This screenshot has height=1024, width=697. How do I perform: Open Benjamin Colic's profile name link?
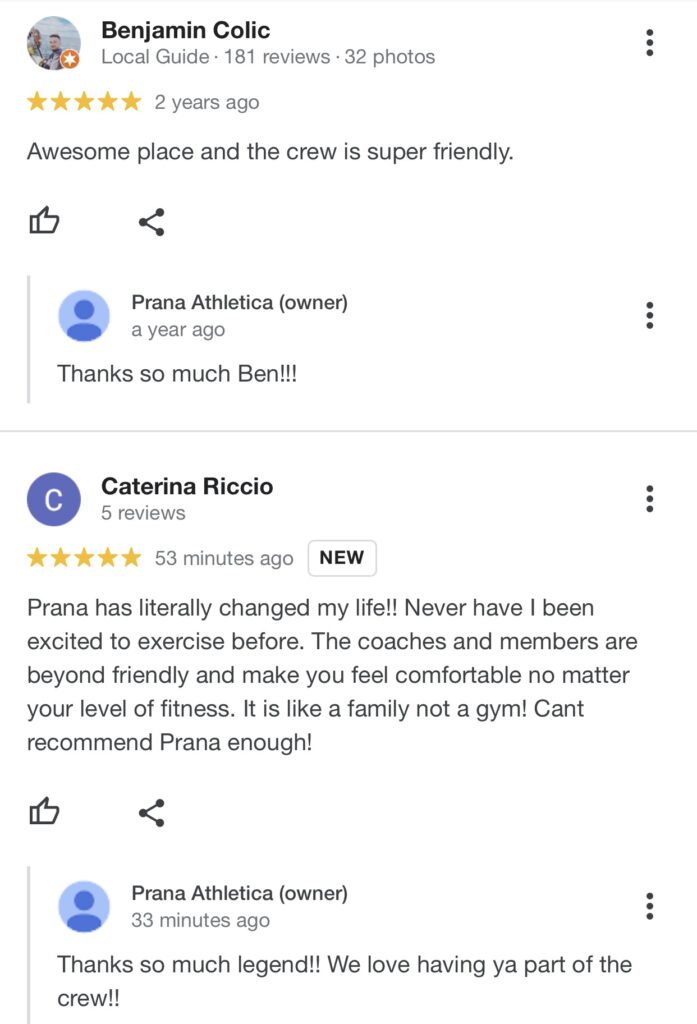click(186, 30)
